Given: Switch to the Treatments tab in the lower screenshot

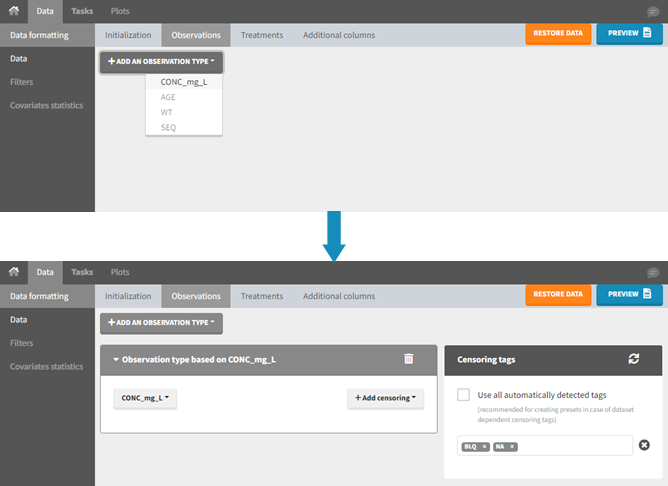Looking at the screenshot, I should coord(262,296).
